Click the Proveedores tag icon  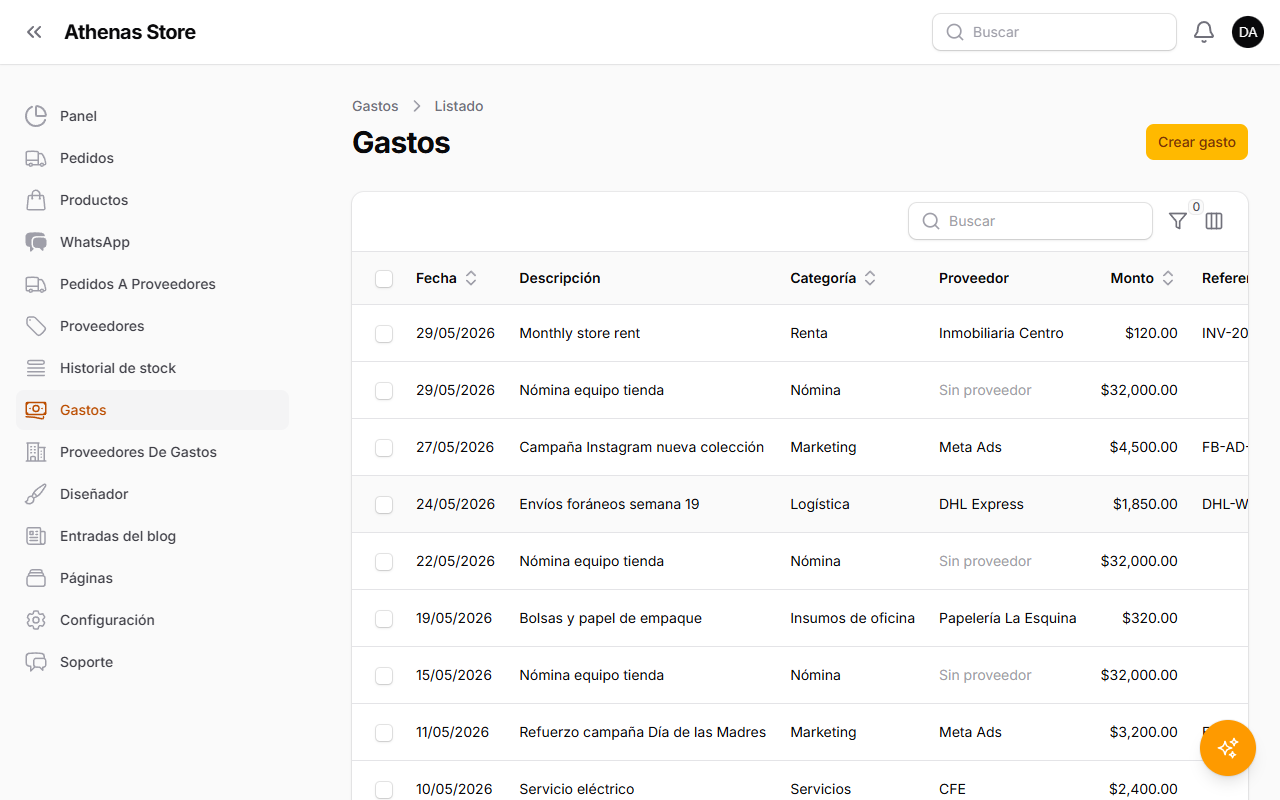point(36,326)
